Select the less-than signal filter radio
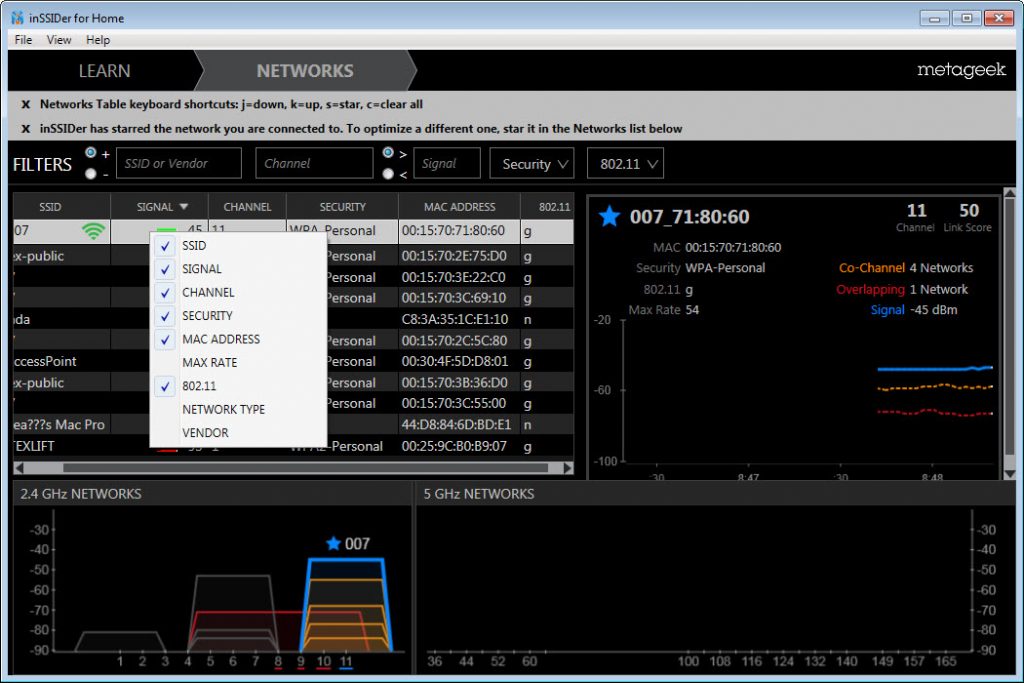Image resolution: width=1024 pixels, height=683 pixels. coord(388,174)
